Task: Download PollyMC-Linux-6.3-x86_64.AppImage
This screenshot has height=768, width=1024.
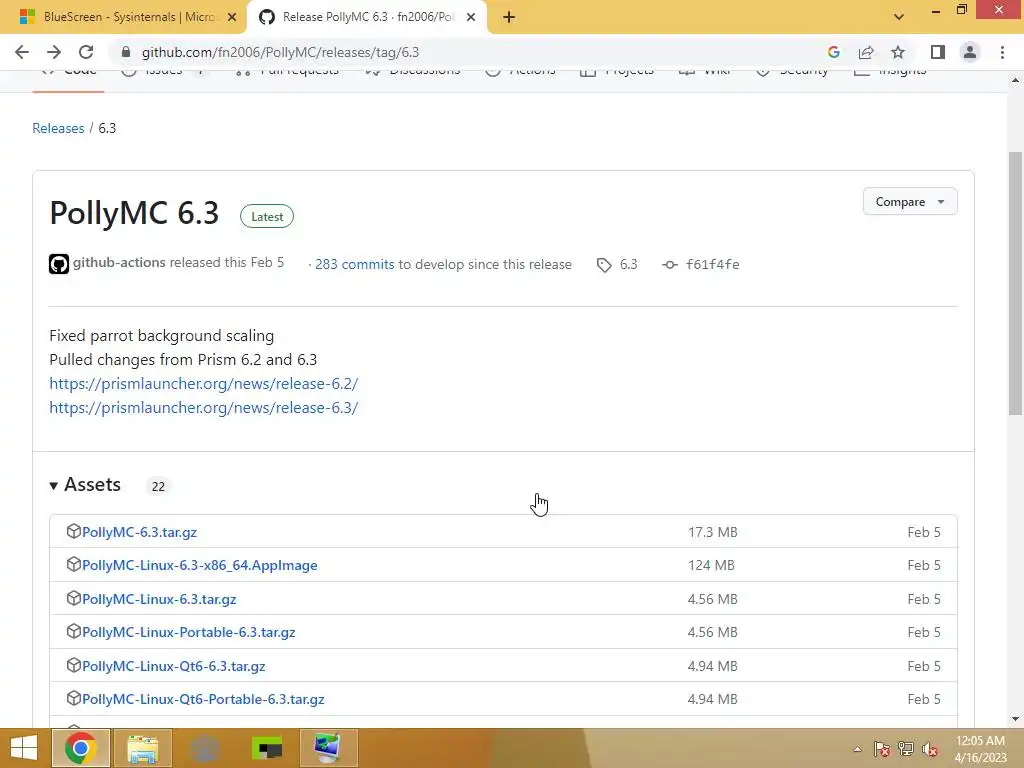Action: point(200,566)
